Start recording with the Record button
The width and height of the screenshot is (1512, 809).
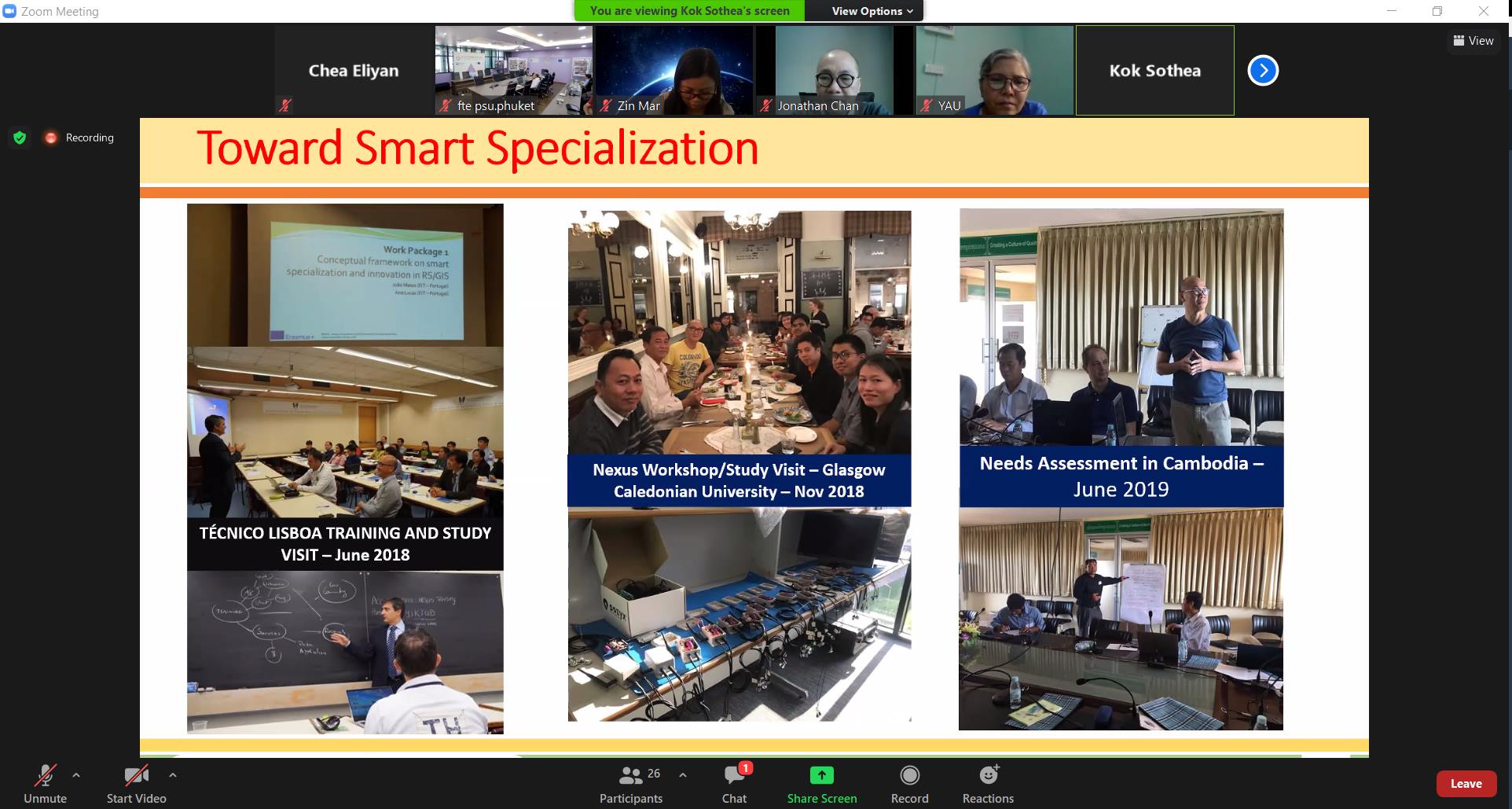click(910, 784)
